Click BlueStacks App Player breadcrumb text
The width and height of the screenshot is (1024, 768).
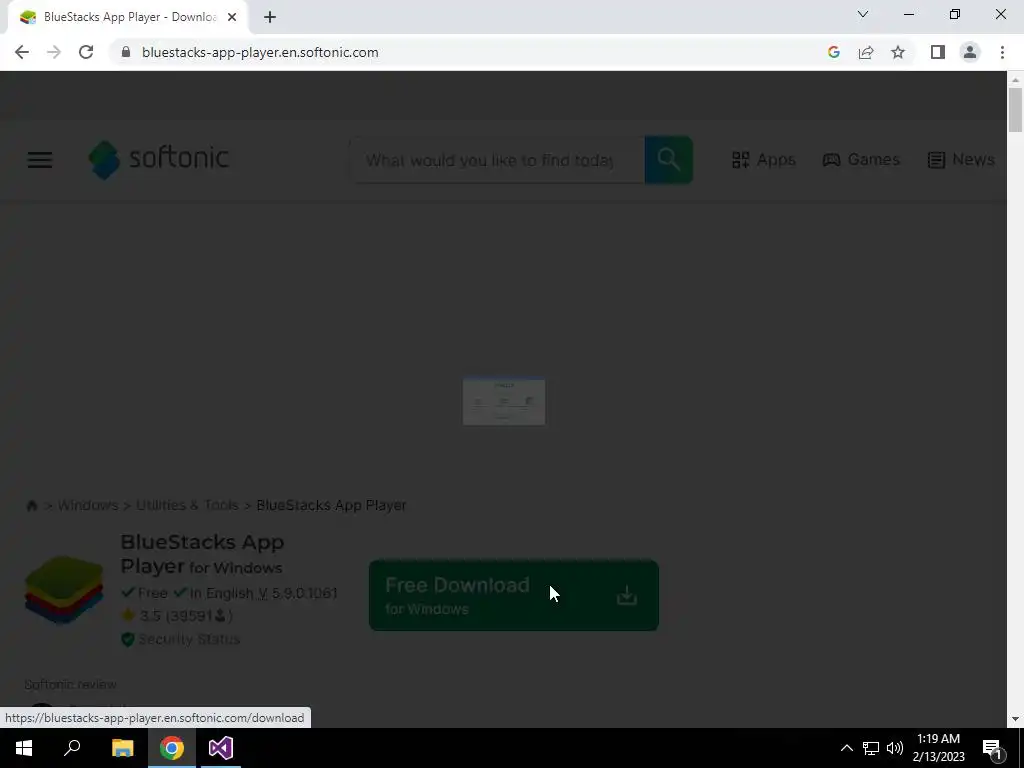[x=331, y=505]
